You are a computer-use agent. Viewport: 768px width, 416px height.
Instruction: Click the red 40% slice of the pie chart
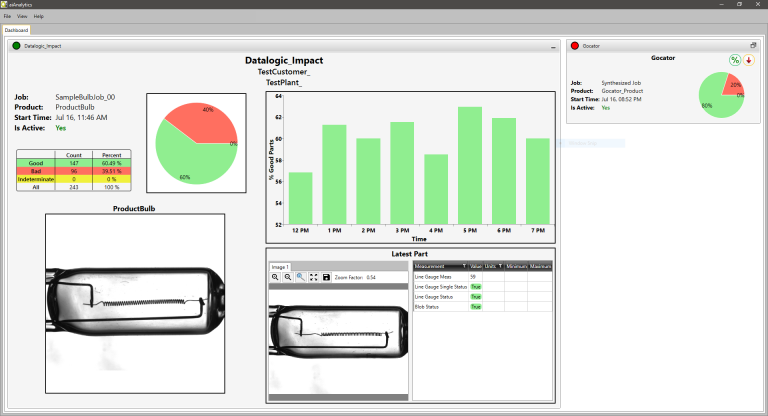click(203, 122)
